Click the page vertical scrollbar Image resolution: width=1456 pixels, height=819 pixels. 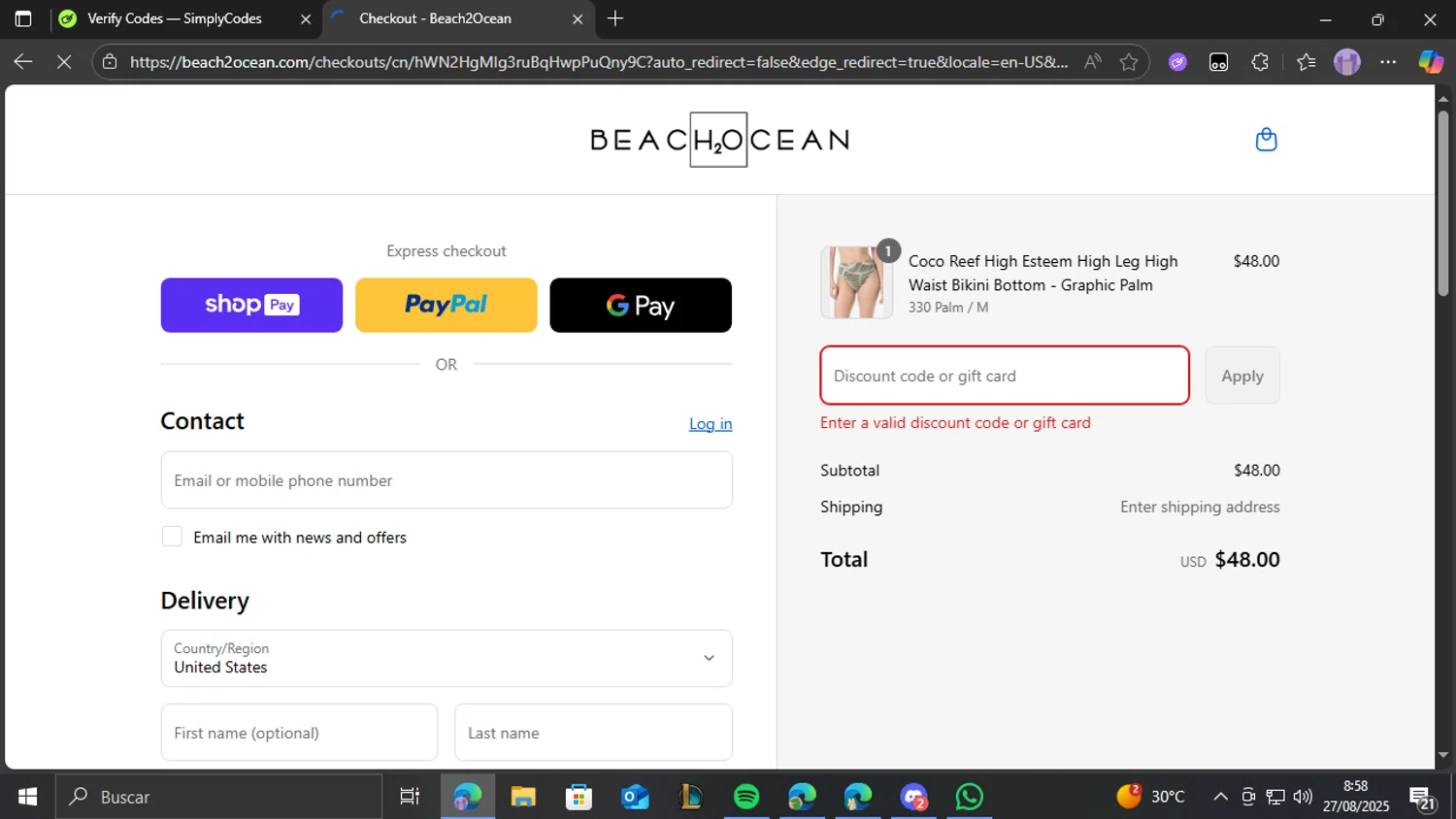tap(1442, 206)
